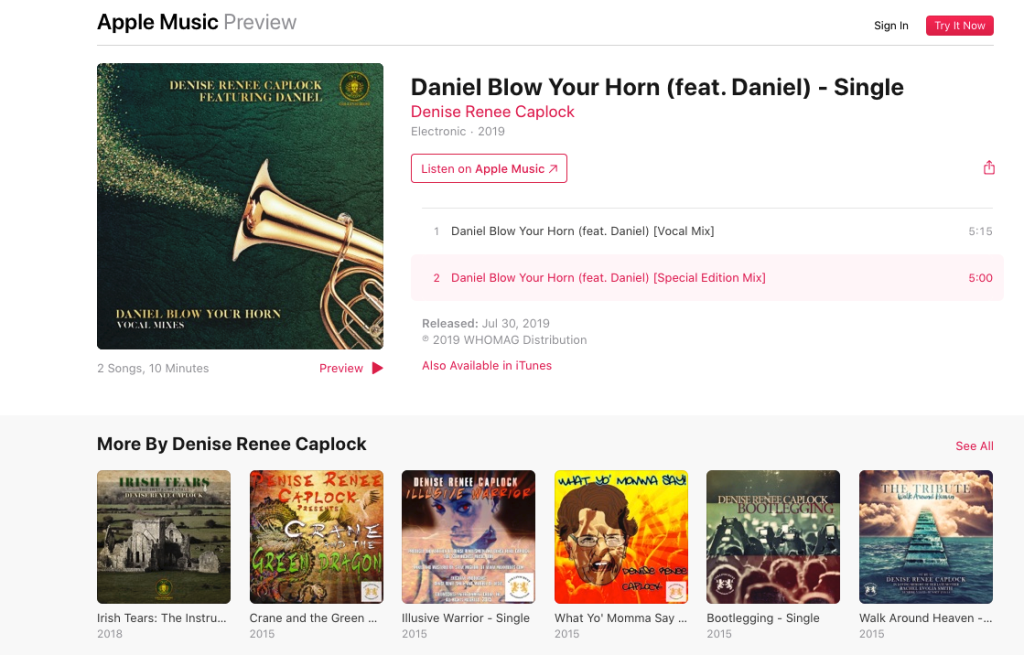Viewport: 1024px width, 655px height.
Task: Open the Sign In link
Action: (891, 25)
